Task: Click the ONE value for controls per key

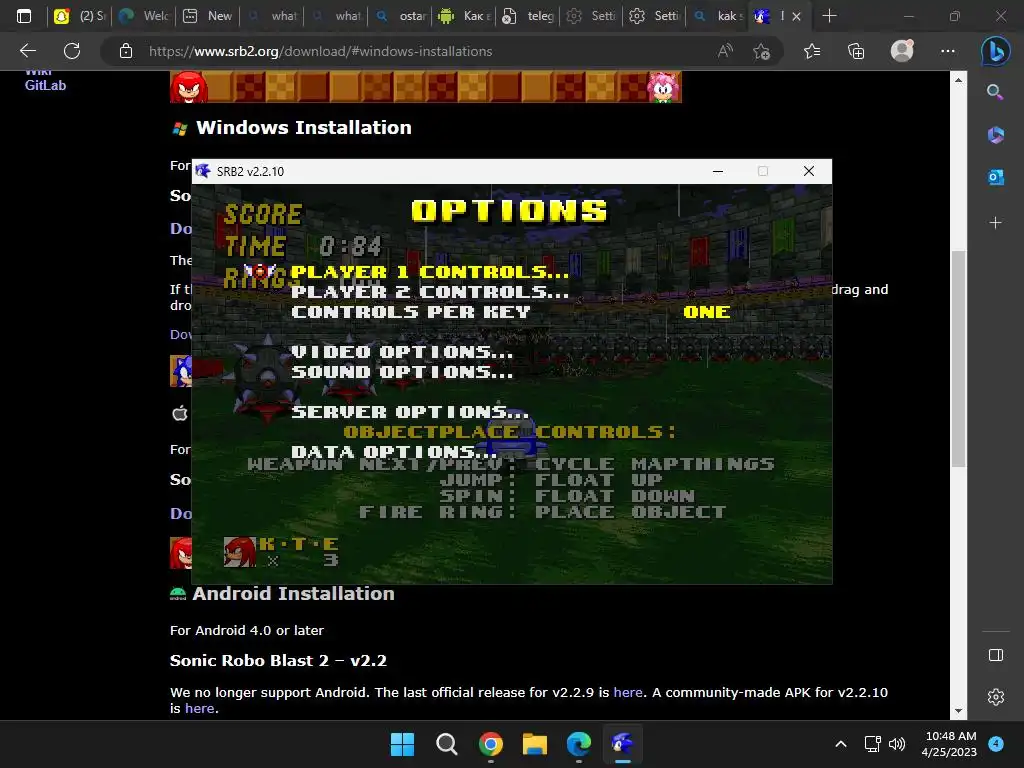Action: (x=707, y=312)
